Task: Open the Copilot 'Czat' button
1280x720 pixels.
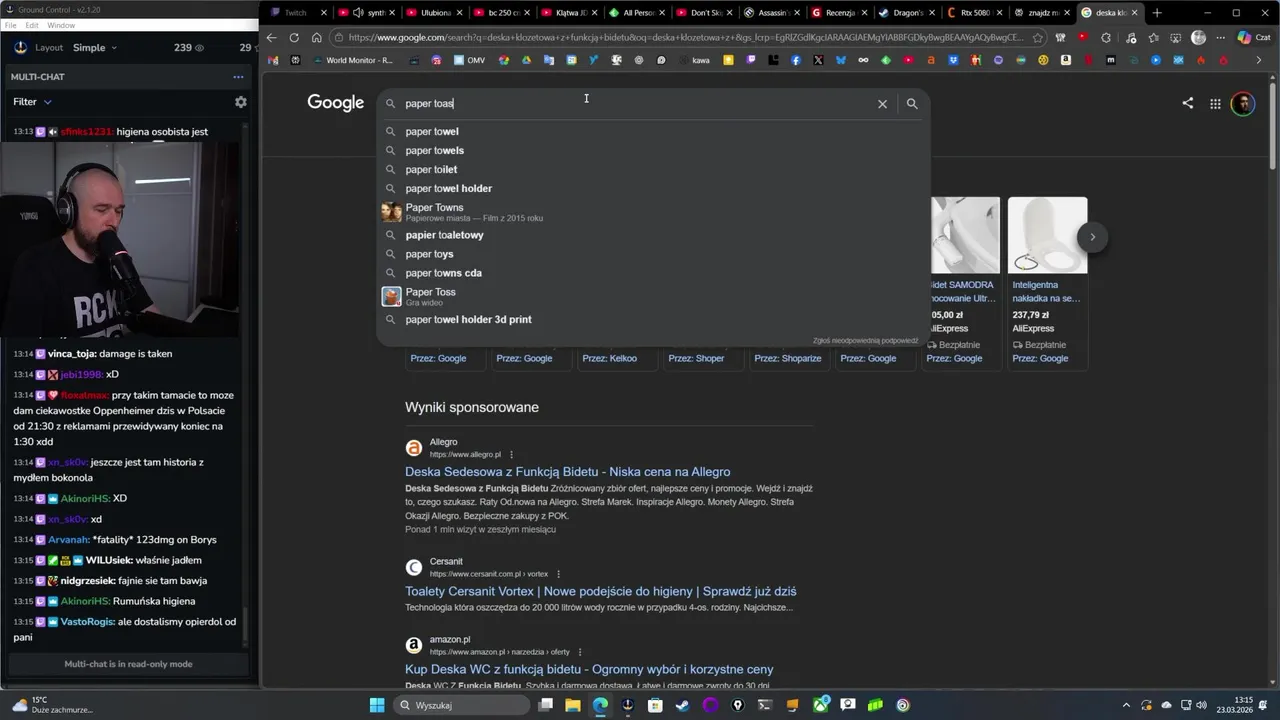Action: click(x=1255, y=38)
